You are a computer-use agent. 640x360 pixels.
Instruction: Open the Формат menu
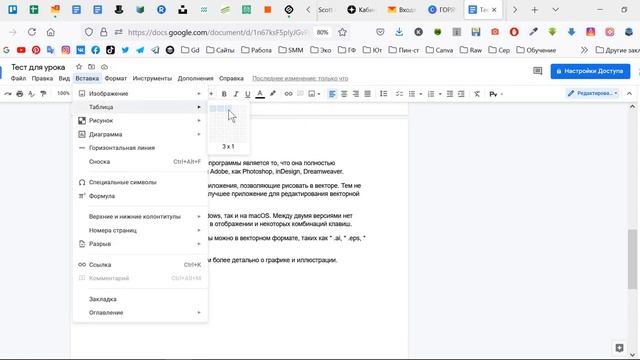tap(116, 78)
